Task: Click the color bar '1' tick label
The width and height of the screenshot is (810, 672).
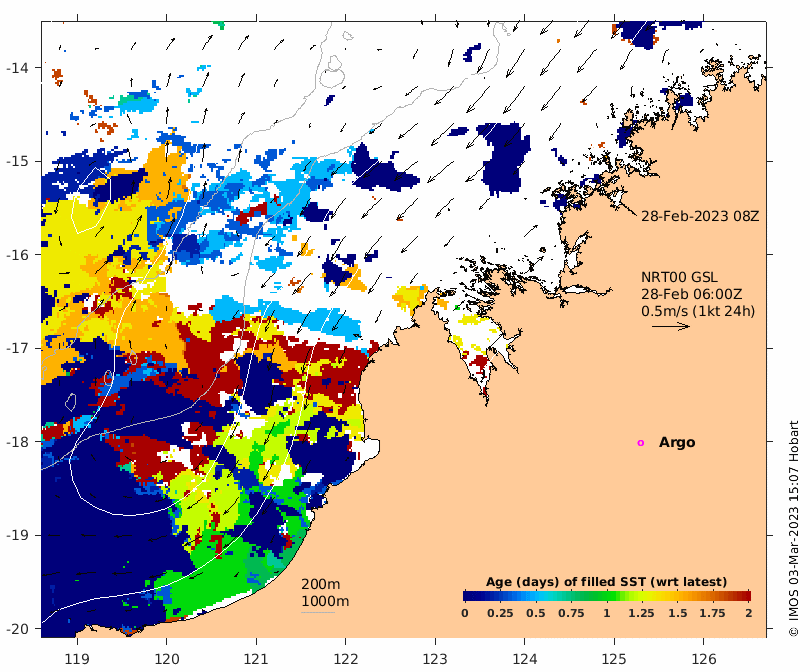Action: [x=607, y=613]
